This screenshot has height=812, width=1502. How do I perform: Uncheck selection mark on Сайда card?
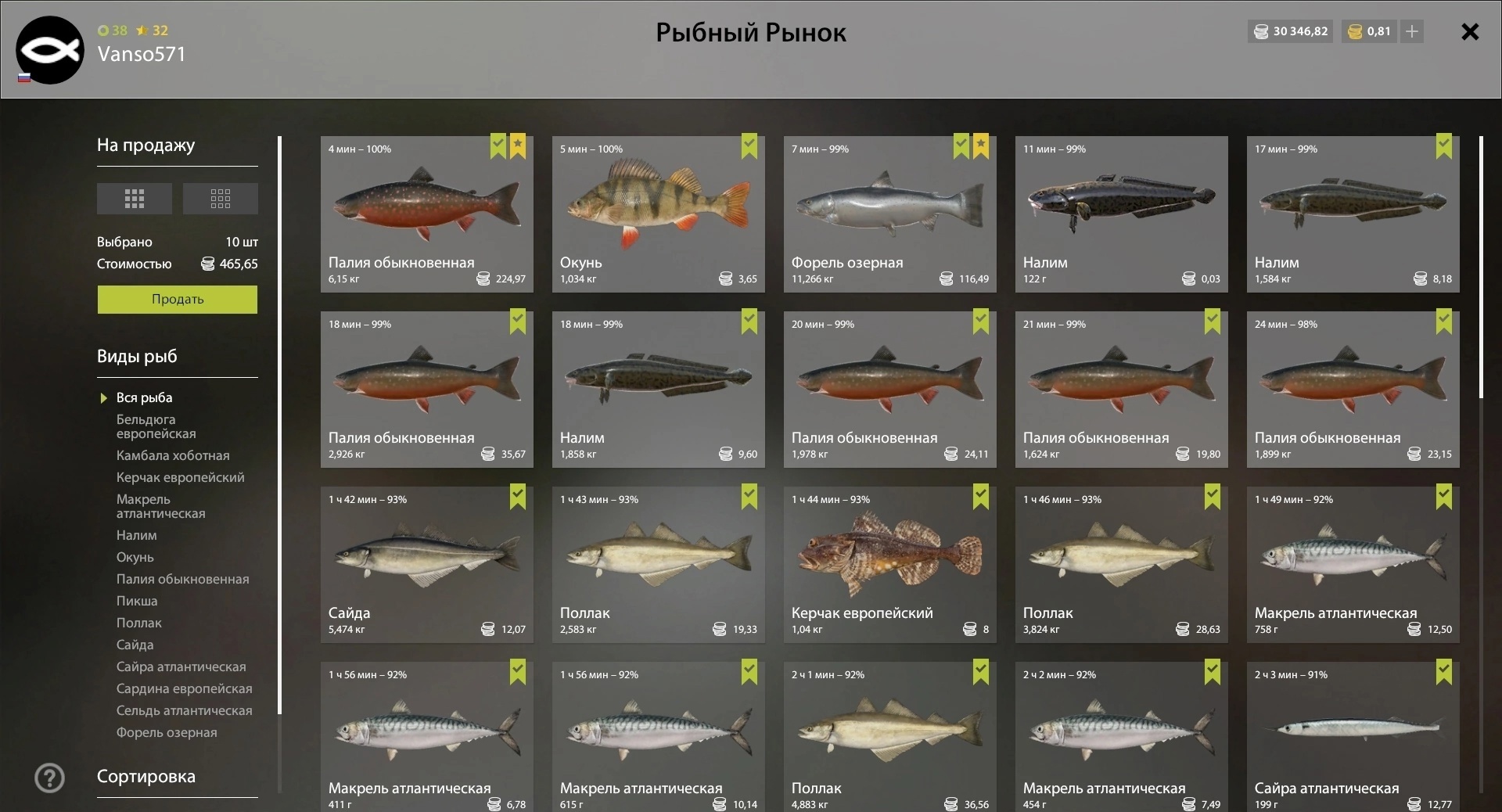point(518,497)
